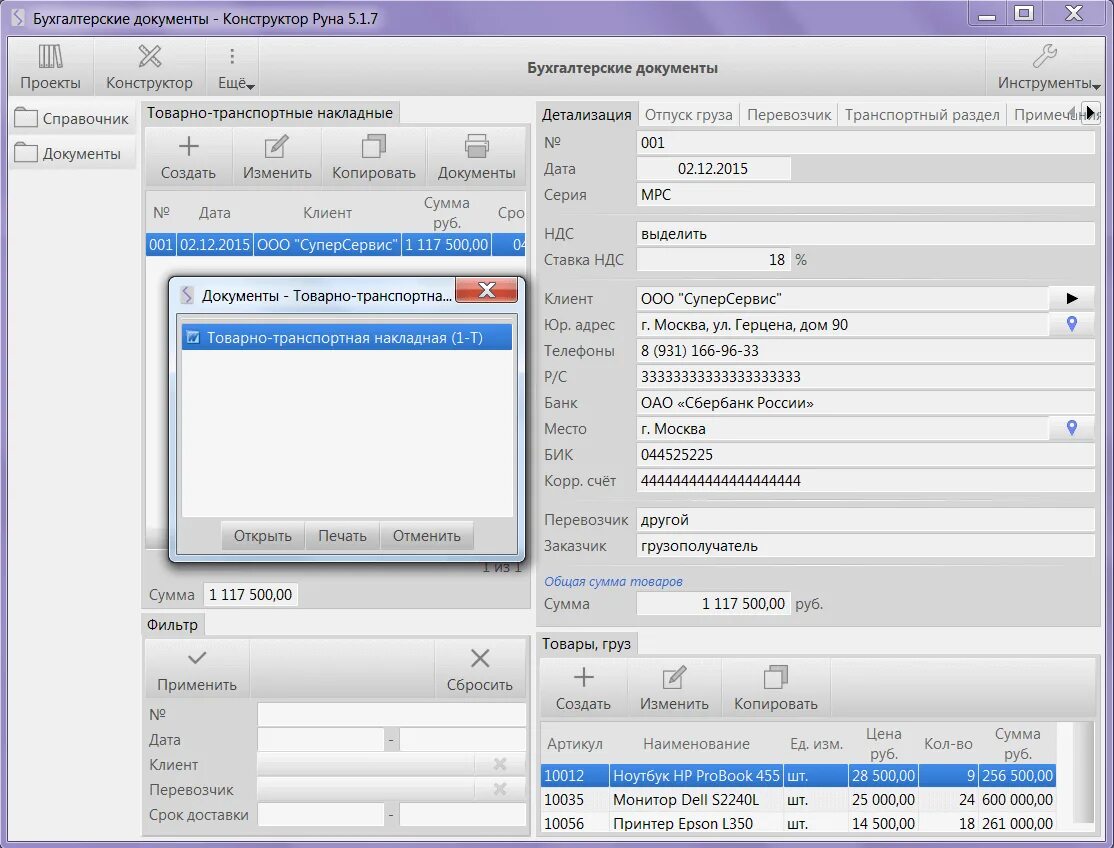Click Копировать in the накладные toolbar
Image resolution: width=1114 pixels, height=848 pixels.
tap(374, 158)
